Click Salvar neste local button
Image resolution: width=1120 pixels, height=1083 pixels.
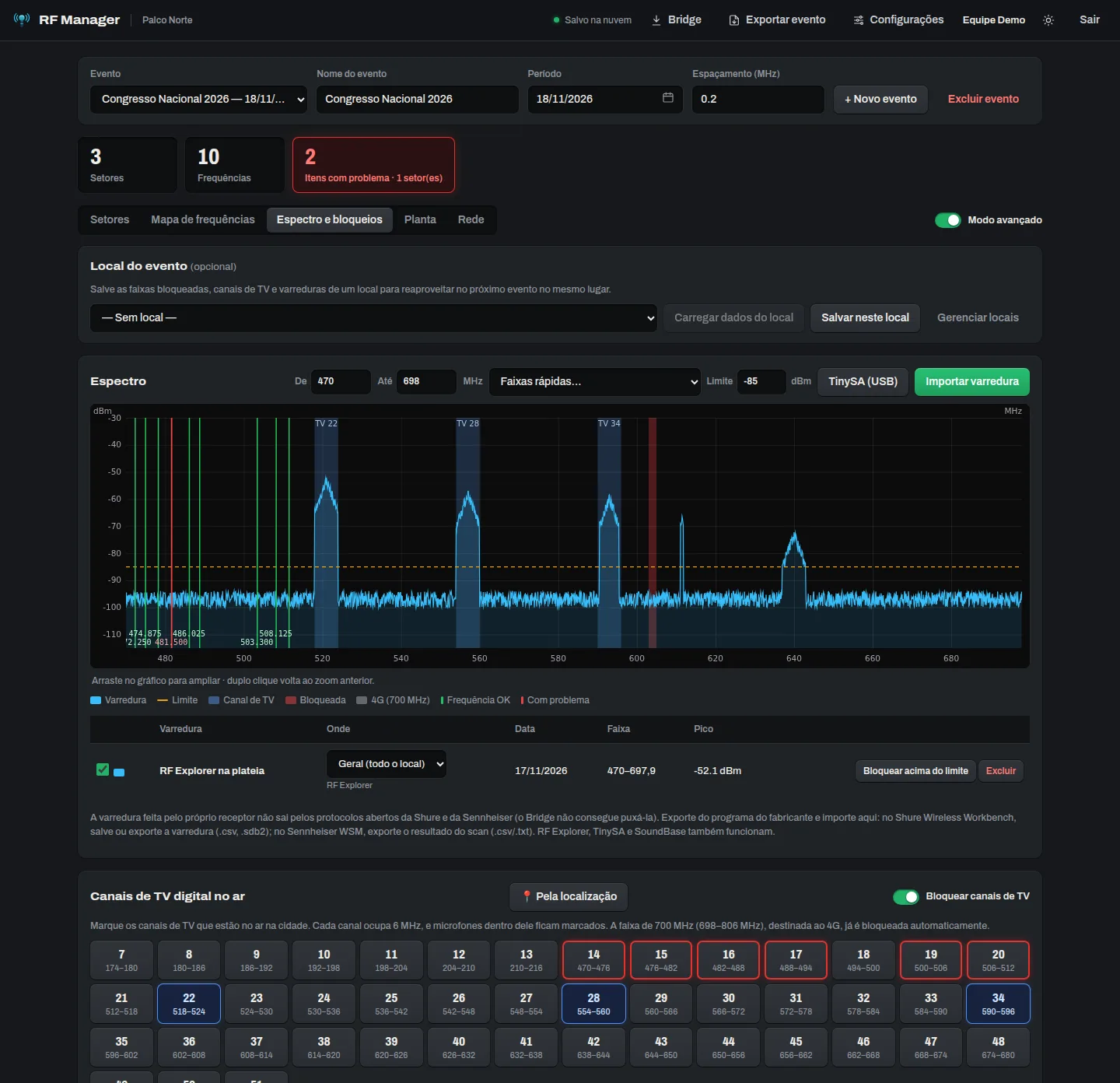tap(865, 318)
